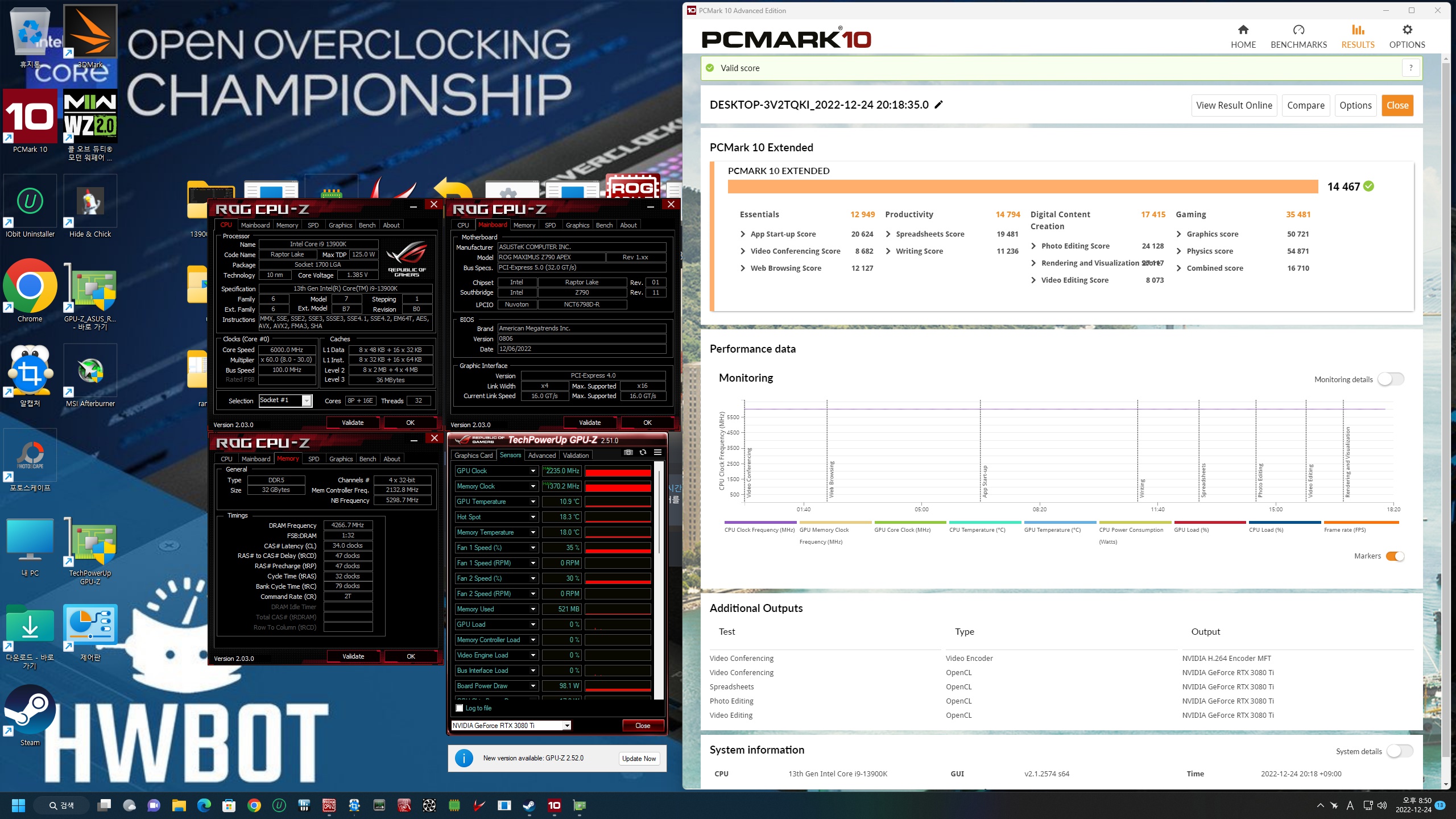Click the ROG CPU-Z taskbar icon
Image resolution: width=1456 pixels, height=819 pixels.
[x=329, y=805]
